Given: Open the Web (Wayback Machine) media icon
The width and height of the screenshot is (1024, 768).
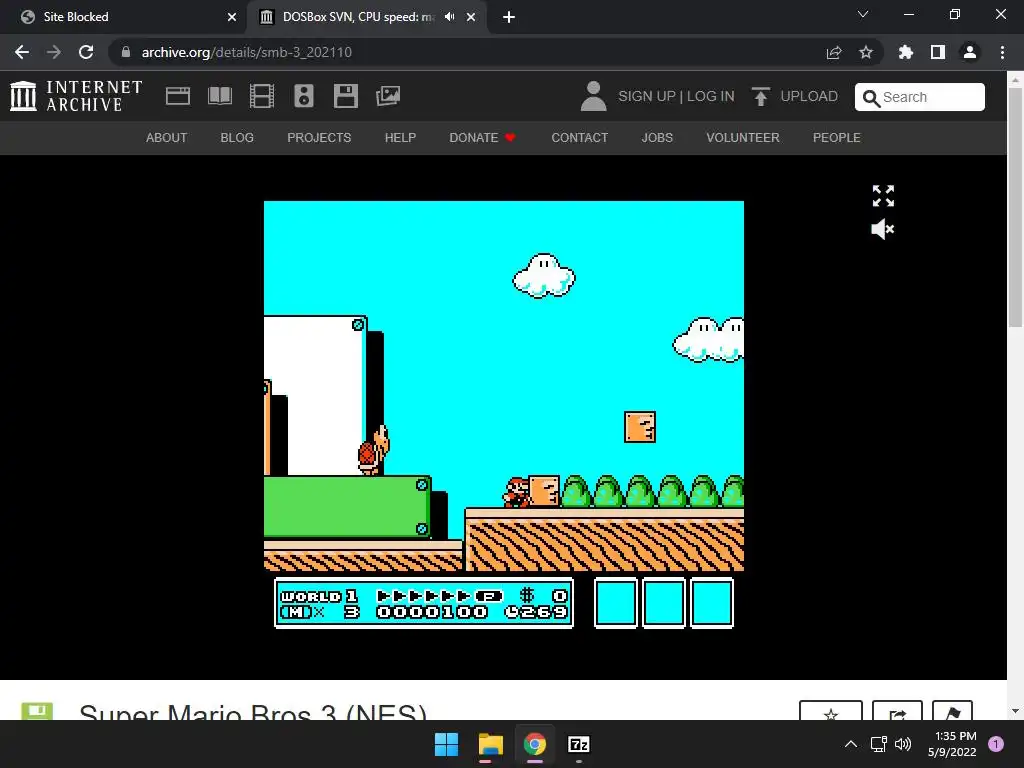Looking at the screenshot, I should 178,96.
